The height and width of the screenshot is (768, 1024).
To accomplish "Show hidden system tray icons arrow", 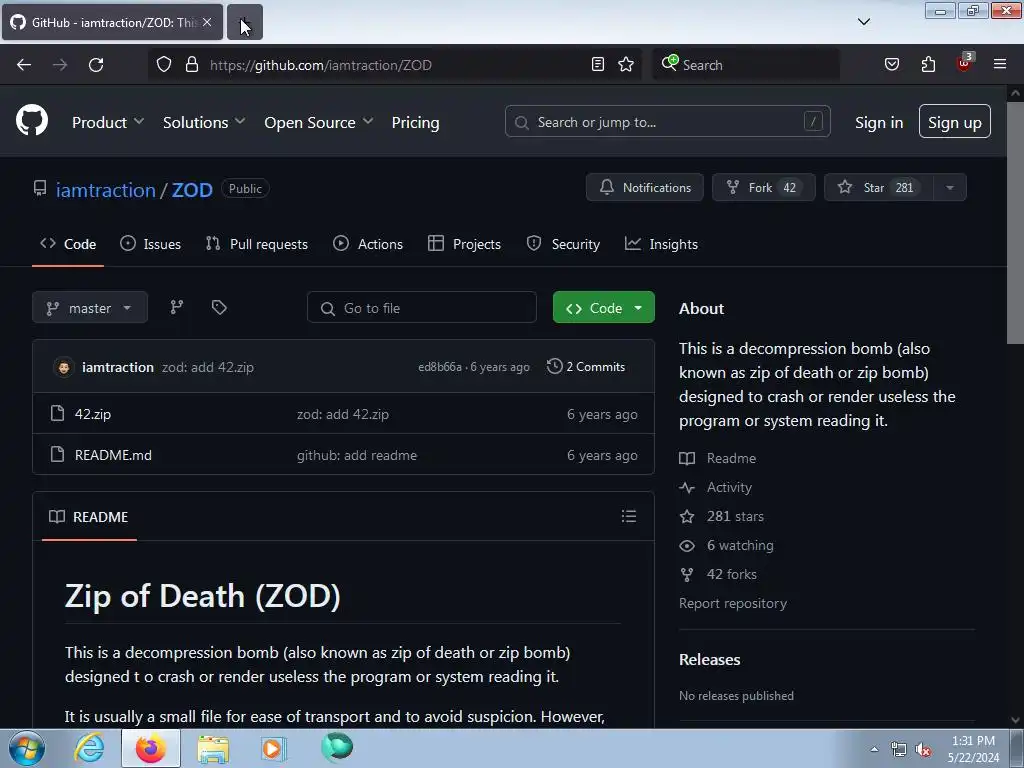I will [874, 749].
